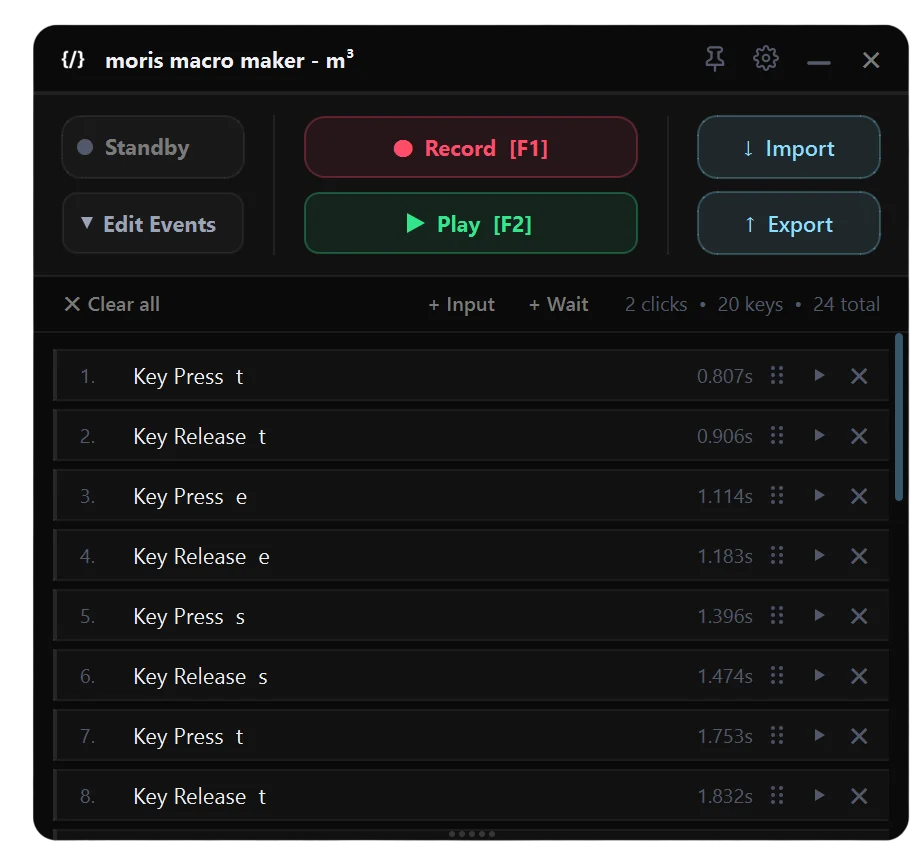The image size is (921, 865).
Task: Play event 4 Key Release e
Action: [x=819, y=555]
